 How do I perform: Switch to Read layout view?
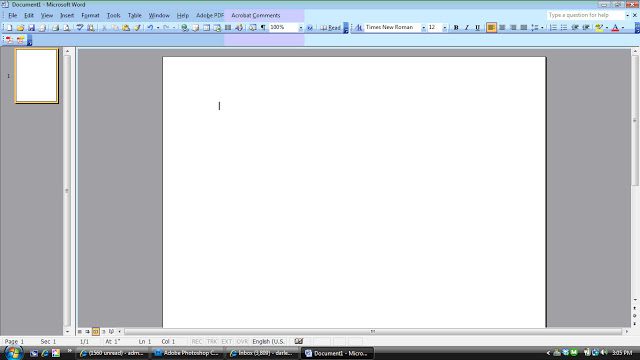click(331, 28)
